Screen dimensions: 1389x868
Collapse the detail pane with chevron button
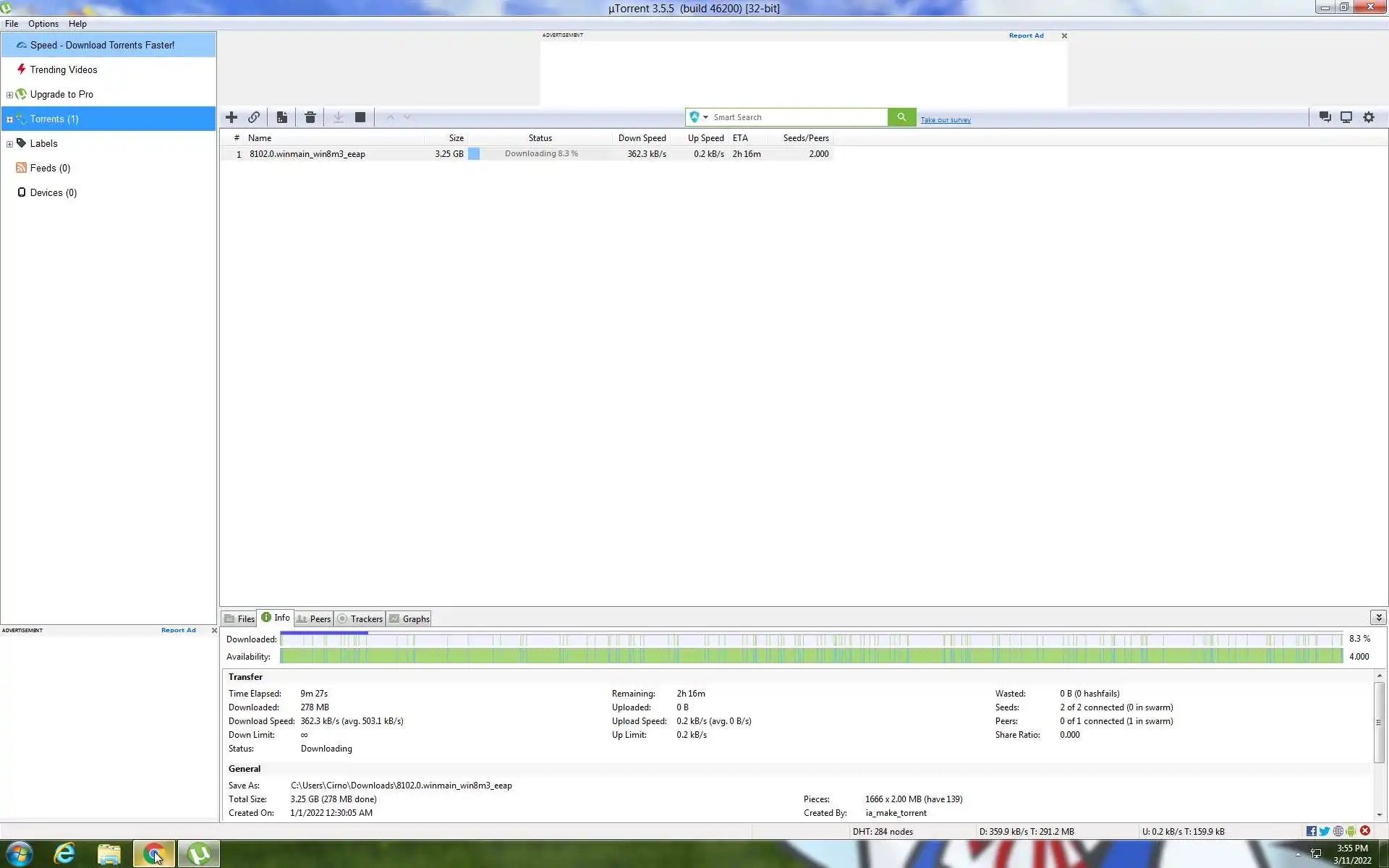point(1378,618)
